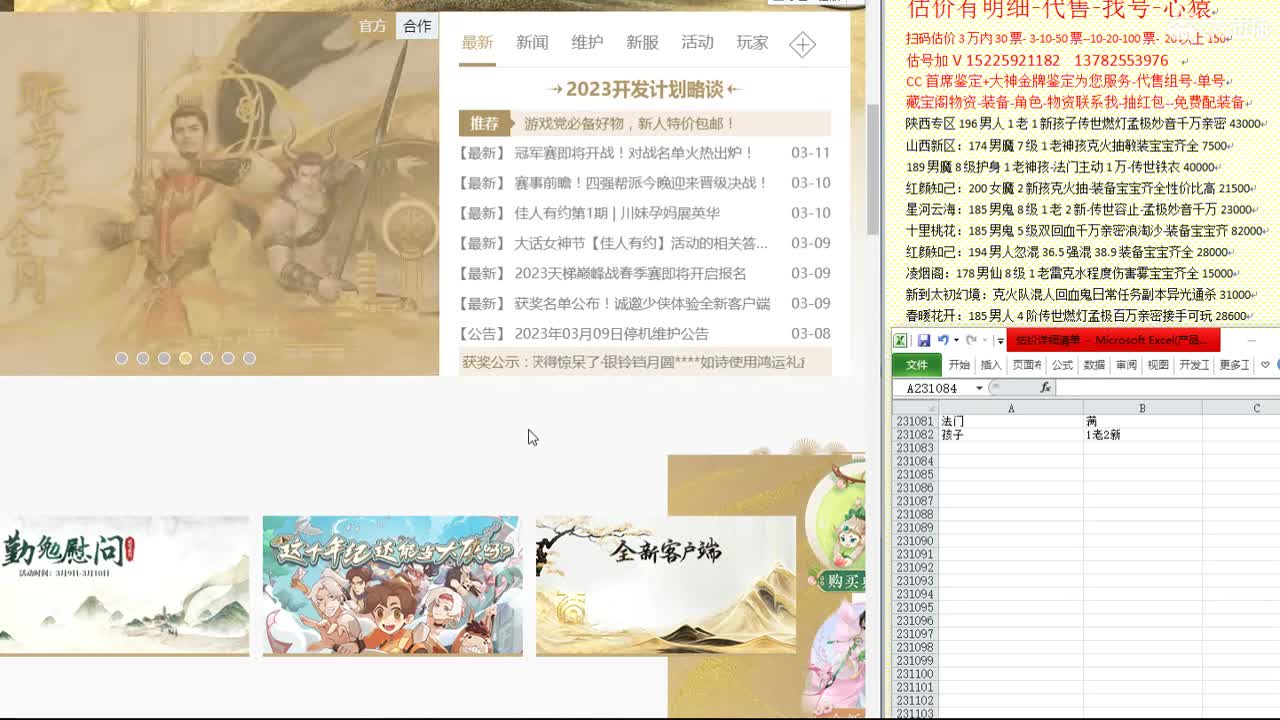Undo the last action in Excel

942,341
